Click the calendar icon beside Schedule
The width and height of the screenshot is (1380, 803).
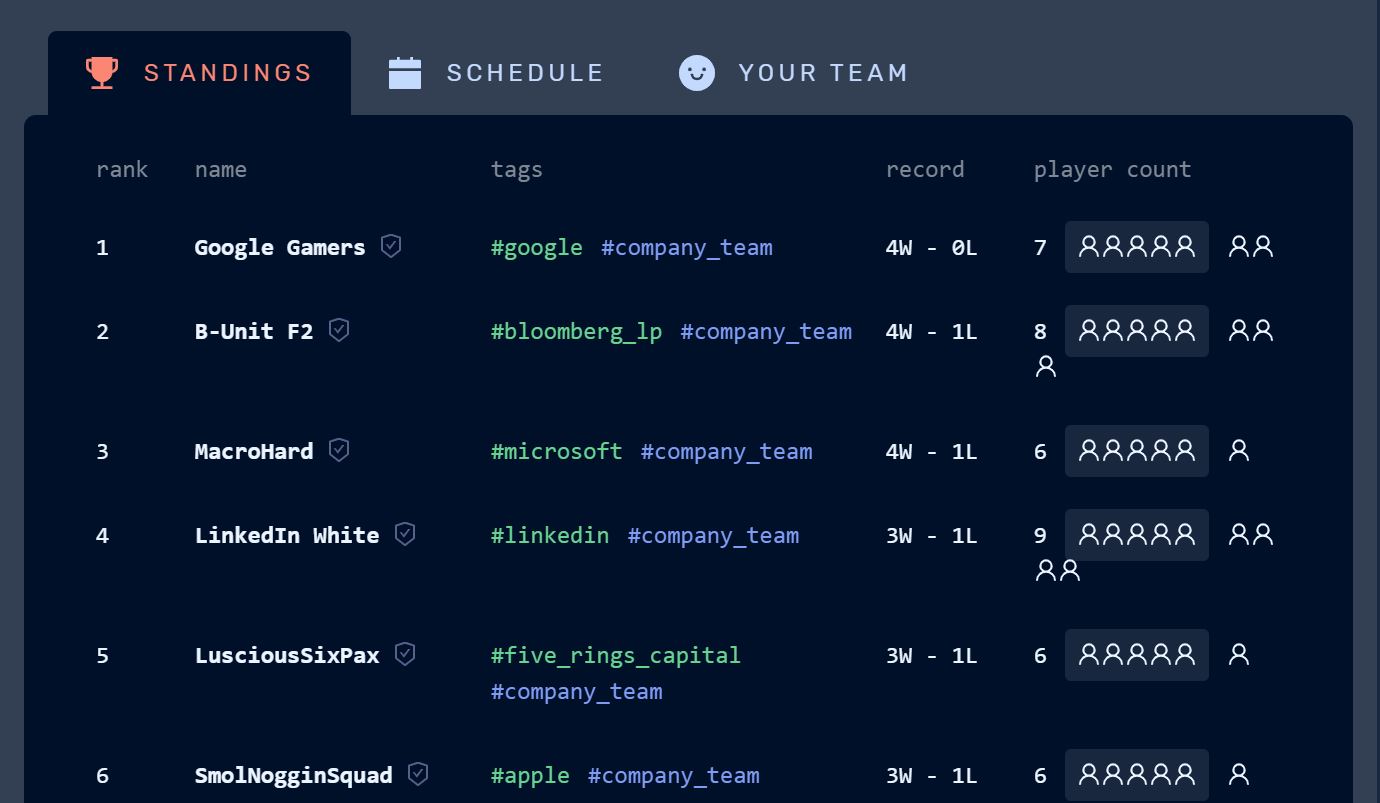point(405,73)
